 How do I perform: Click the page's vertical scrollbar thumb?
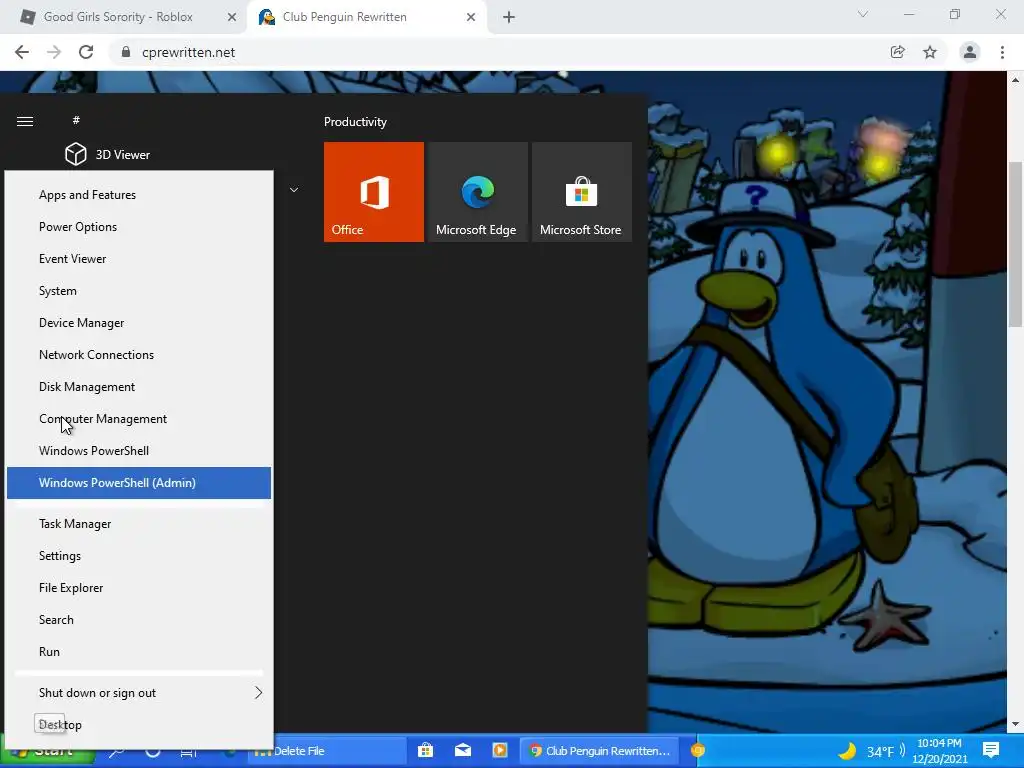(1016, 243)
